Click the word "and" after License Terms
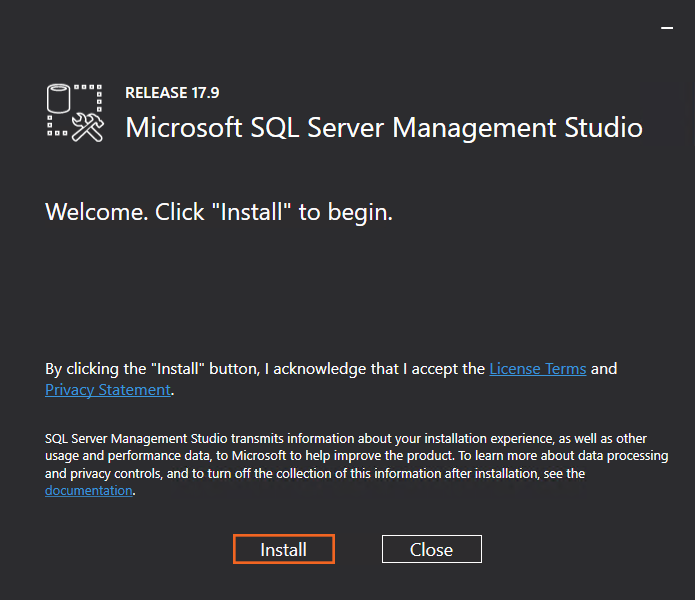The image size is (695, 600). click(x=604, y=369)
